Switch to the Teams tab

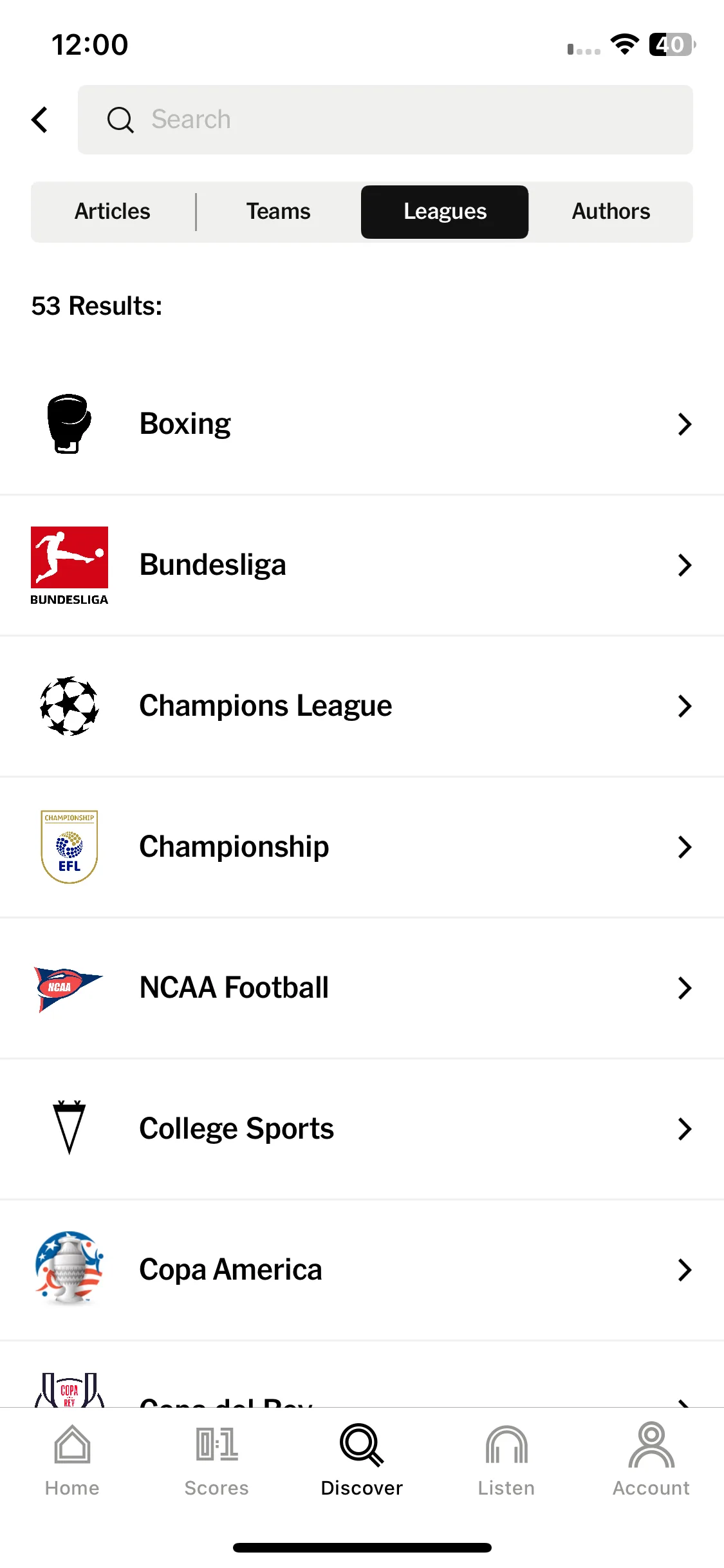(279, 212)
